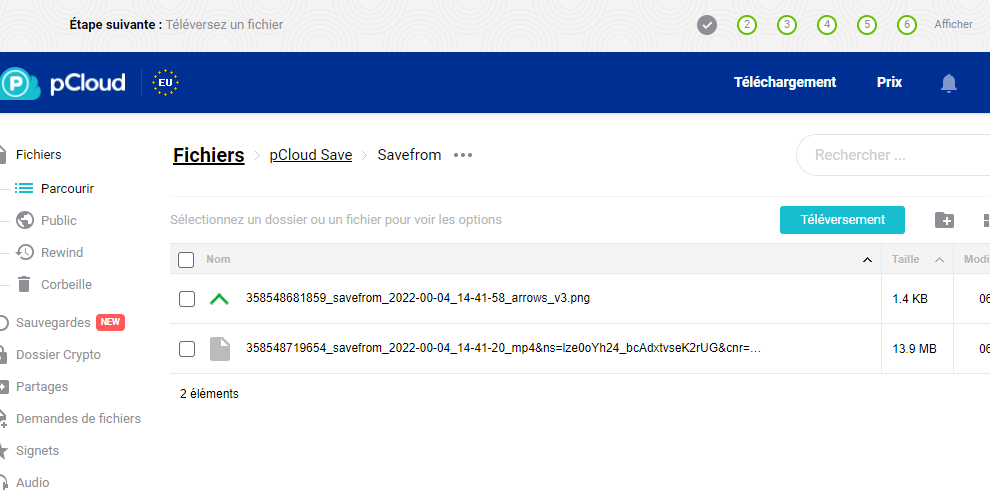
Task: Go to onboarding step 6 circle
Action: coord(907,25)
